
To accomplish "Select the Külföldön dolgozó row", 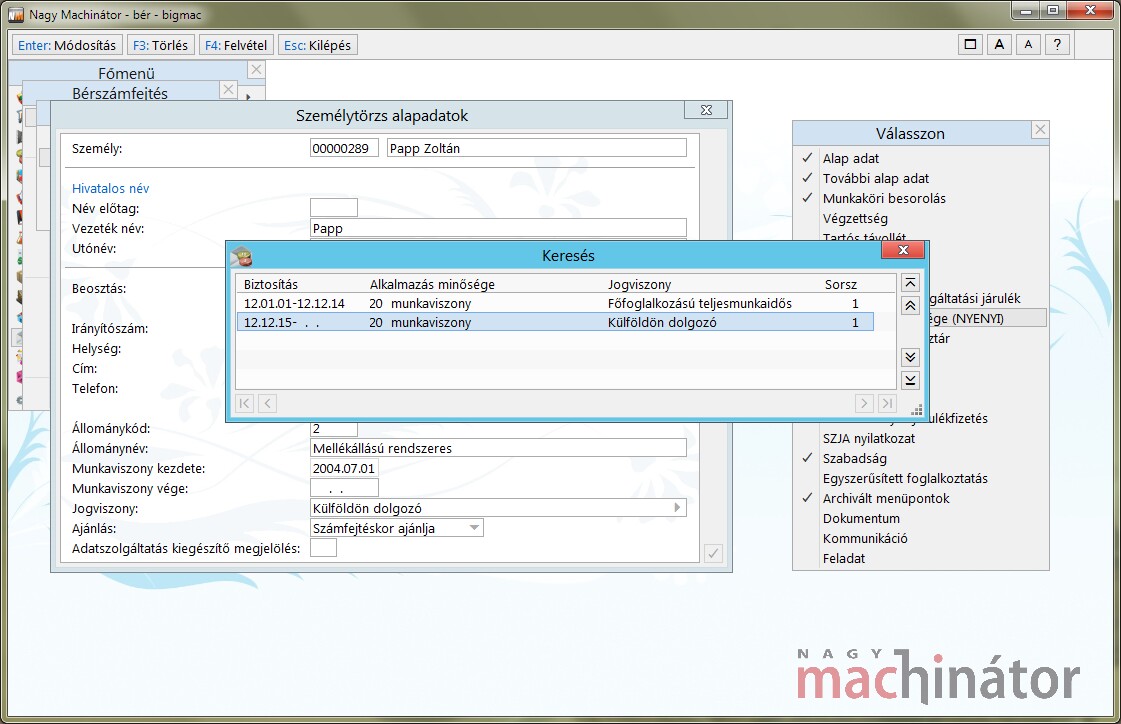I will coord(555,322).
